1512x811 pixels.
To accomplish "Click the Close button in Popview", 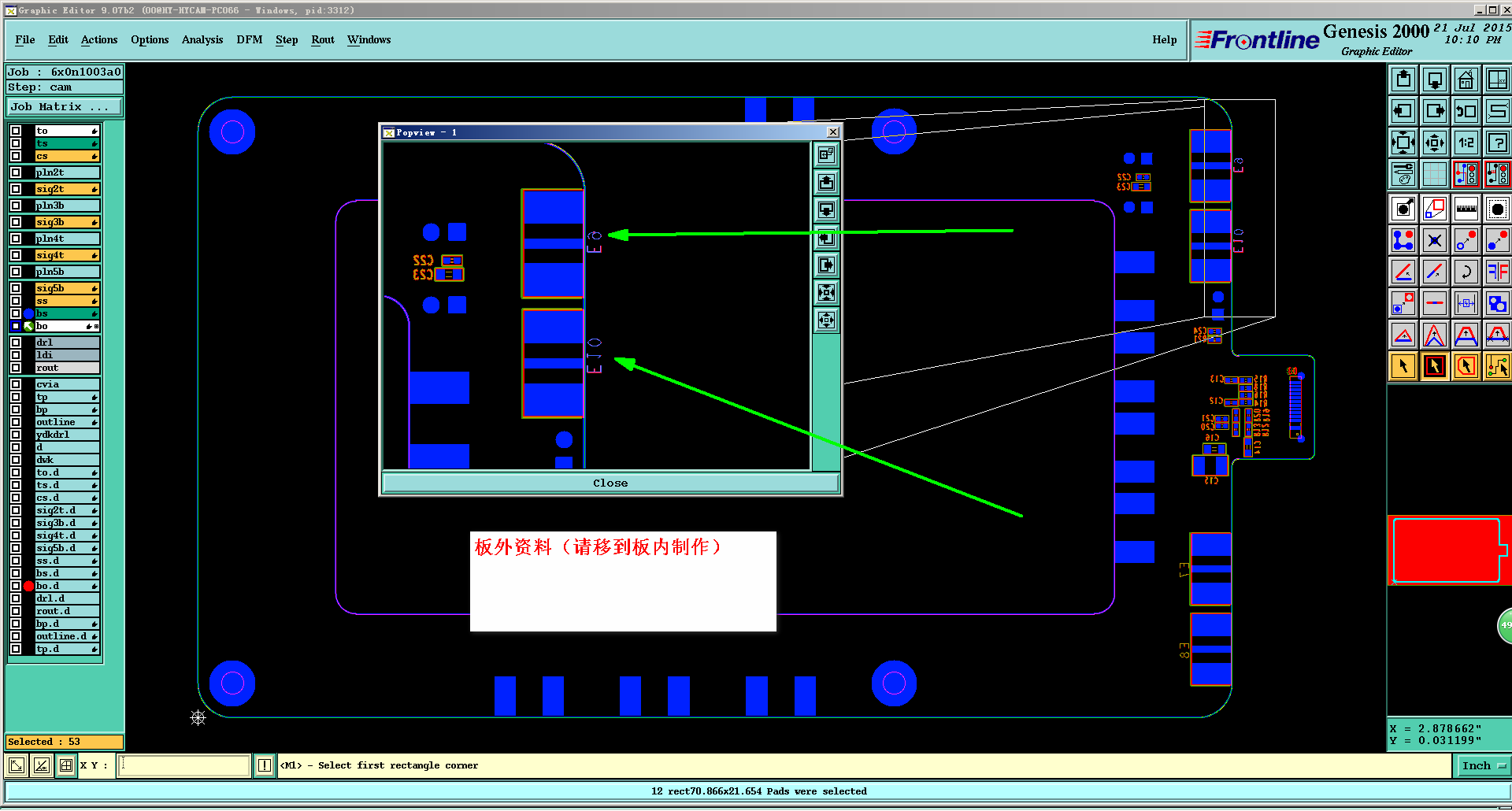I will (610, 483).
